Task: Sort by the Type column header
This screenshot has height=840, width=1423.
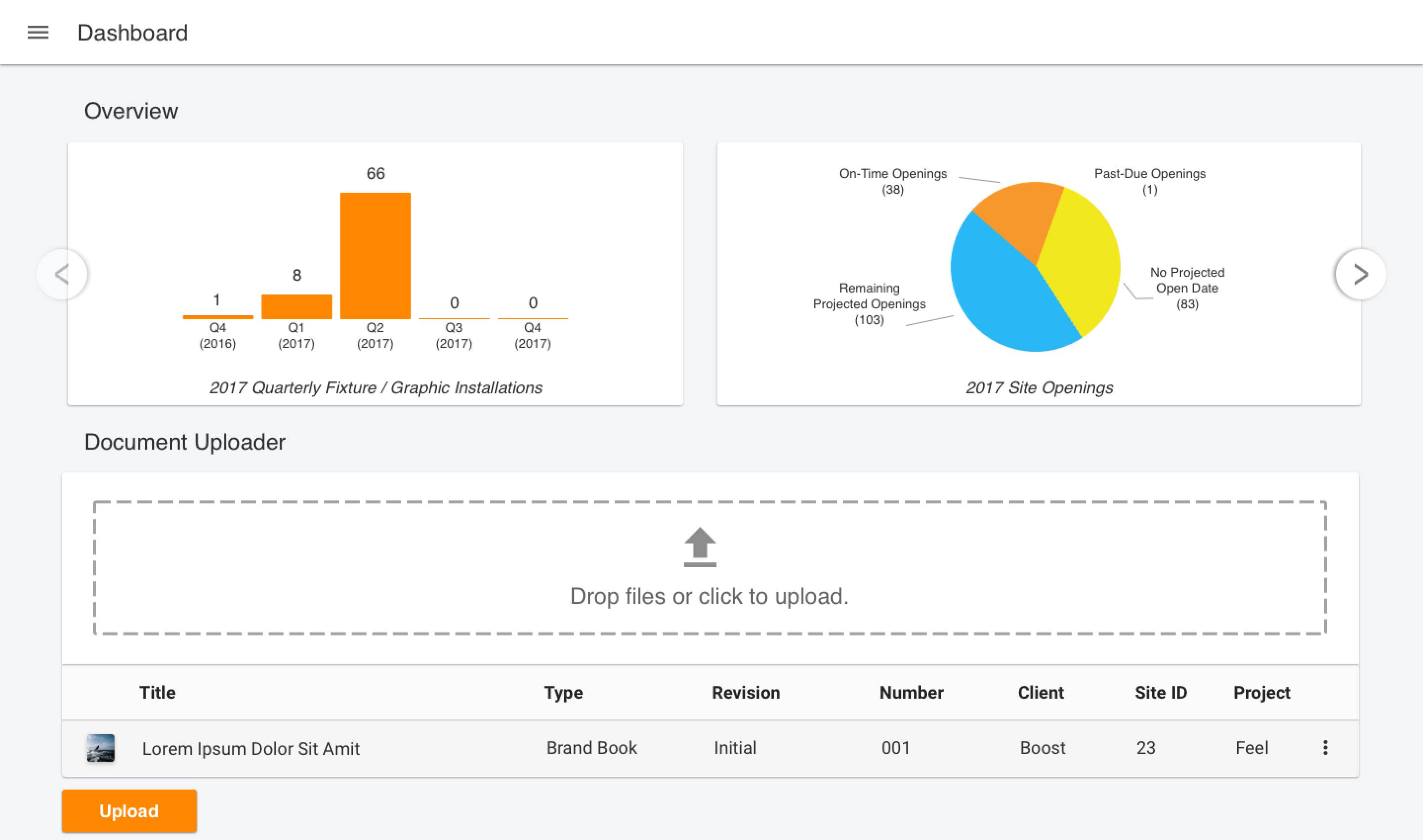Action: point(563,692)
